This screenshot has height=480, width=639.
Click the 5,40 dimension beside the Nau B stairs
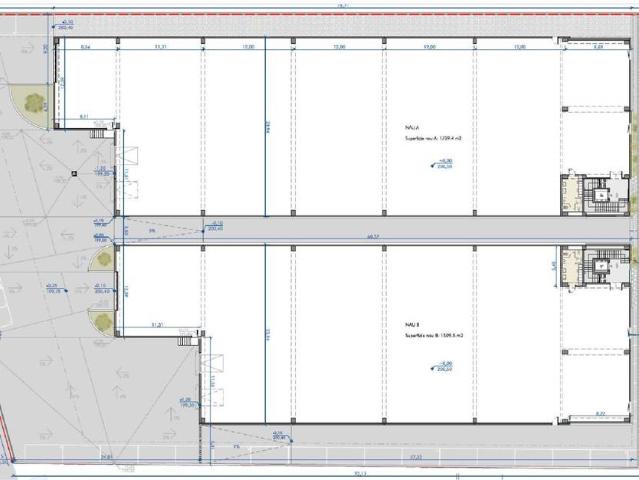[x=555, y=267]
